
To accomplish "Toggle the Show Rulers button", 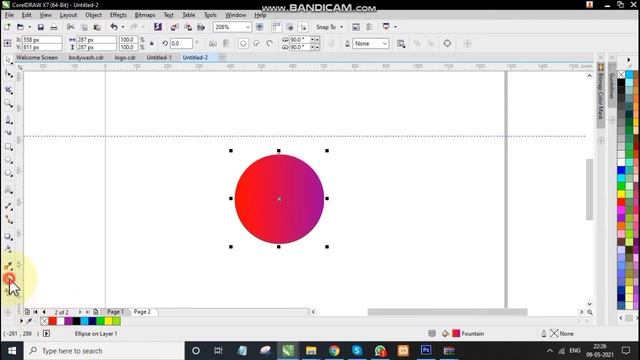I will pos(276,27).
